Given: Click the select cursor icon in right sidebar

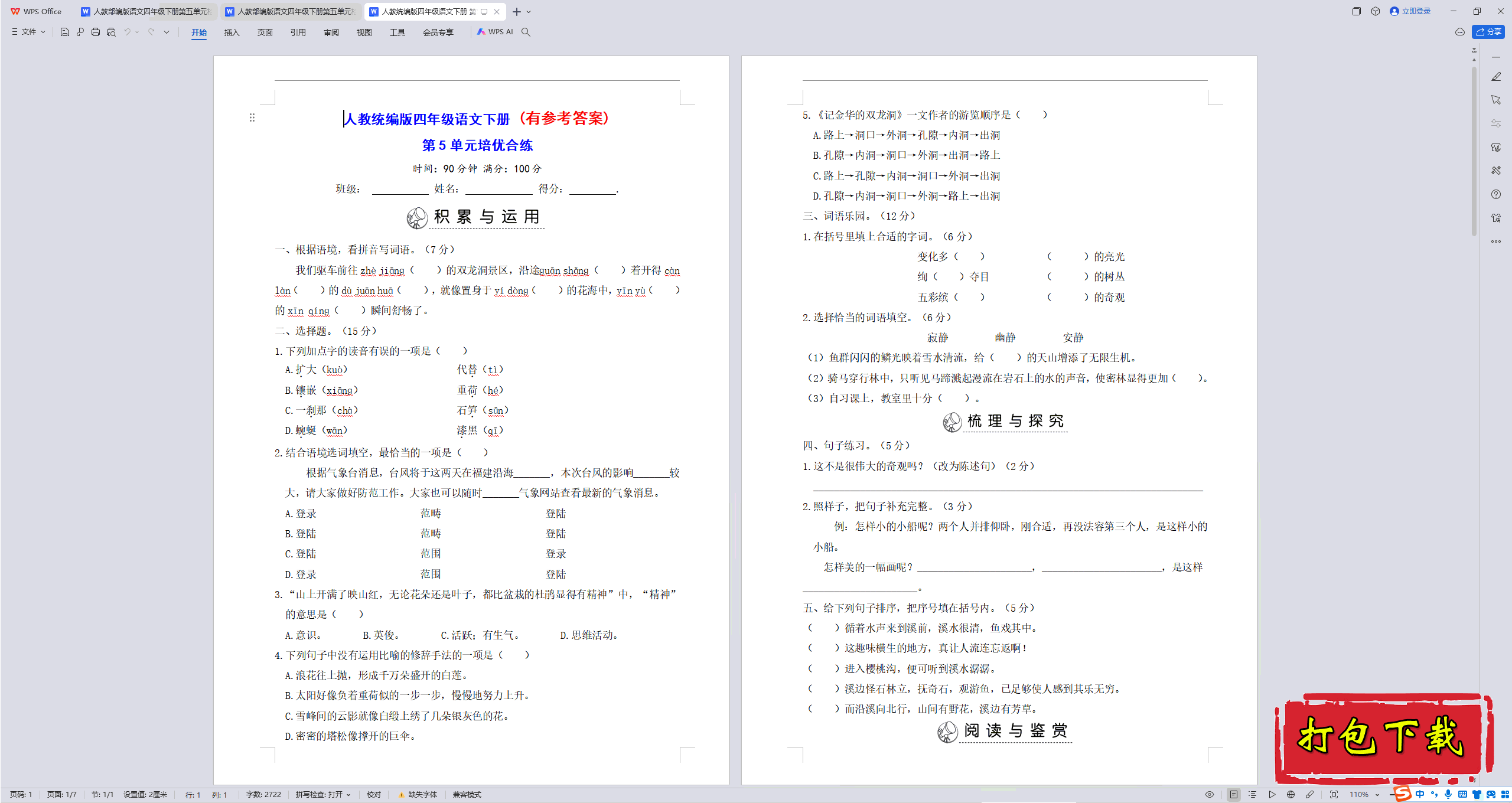Looking at the screenshot, I should 1495,100.
